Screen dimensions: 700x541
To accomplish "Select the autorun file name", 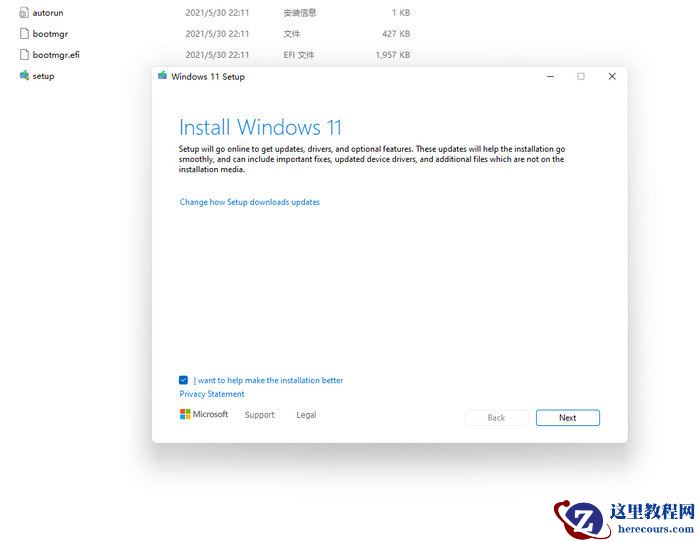I will click(x=48, y=13).
